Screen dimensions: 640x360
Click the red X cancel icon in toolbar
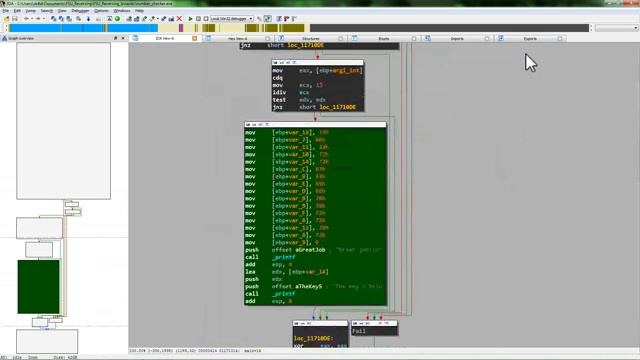point(179,19)
